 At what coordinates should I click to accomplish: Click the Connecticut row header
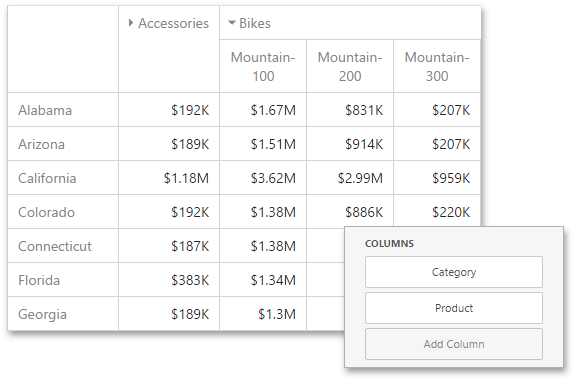coord(63,246)
